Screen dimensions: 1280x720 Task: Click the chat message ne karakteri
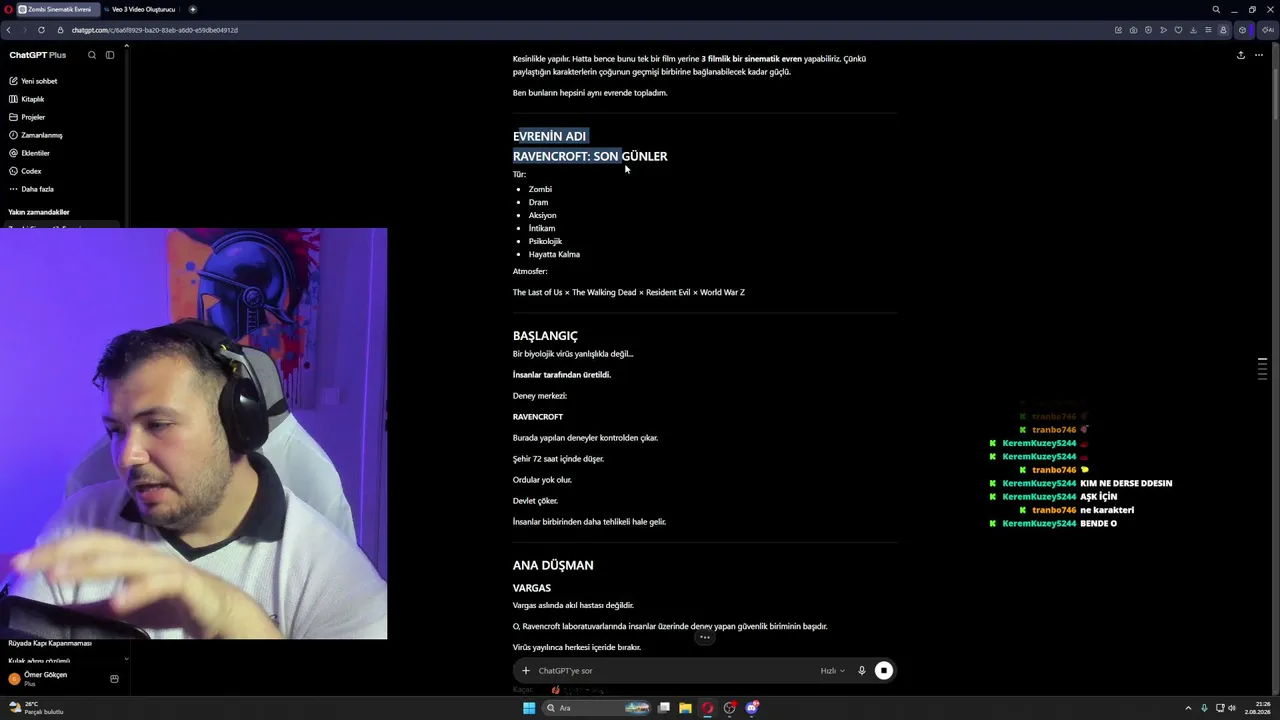point(1107,510)
